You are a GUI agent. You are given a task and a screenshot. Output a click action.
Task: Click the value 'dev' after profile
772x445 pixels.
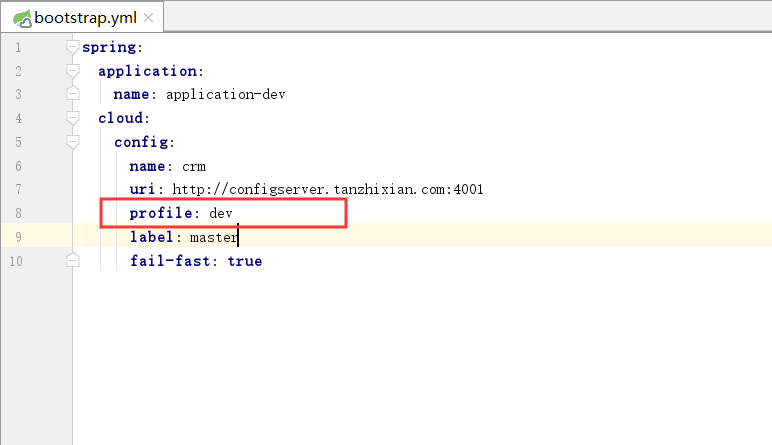[x=221, y=213]
